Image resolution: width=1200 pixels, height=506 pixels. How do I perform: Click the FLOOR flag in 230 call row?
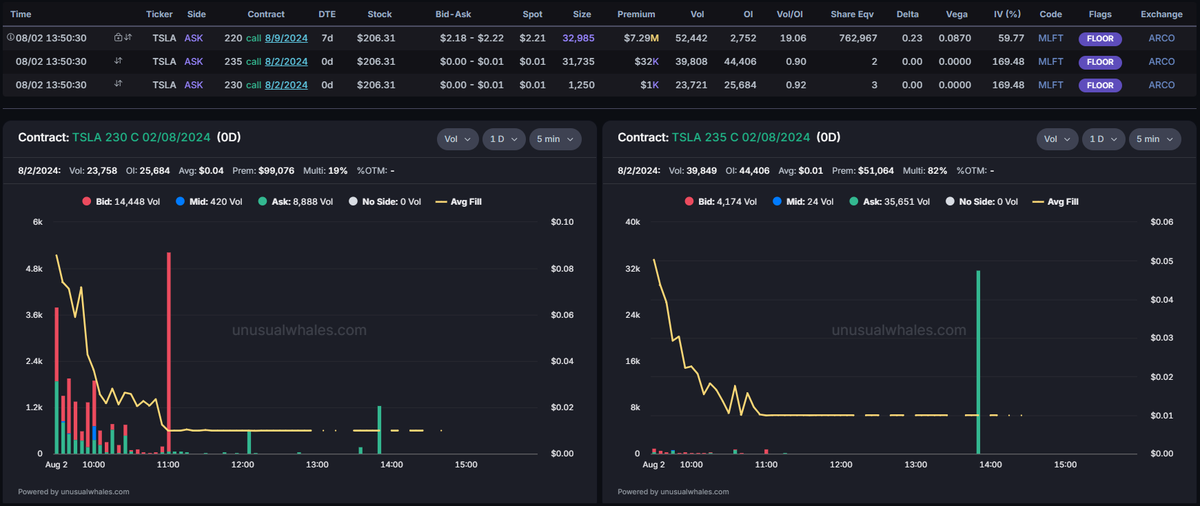(1100, 85)
